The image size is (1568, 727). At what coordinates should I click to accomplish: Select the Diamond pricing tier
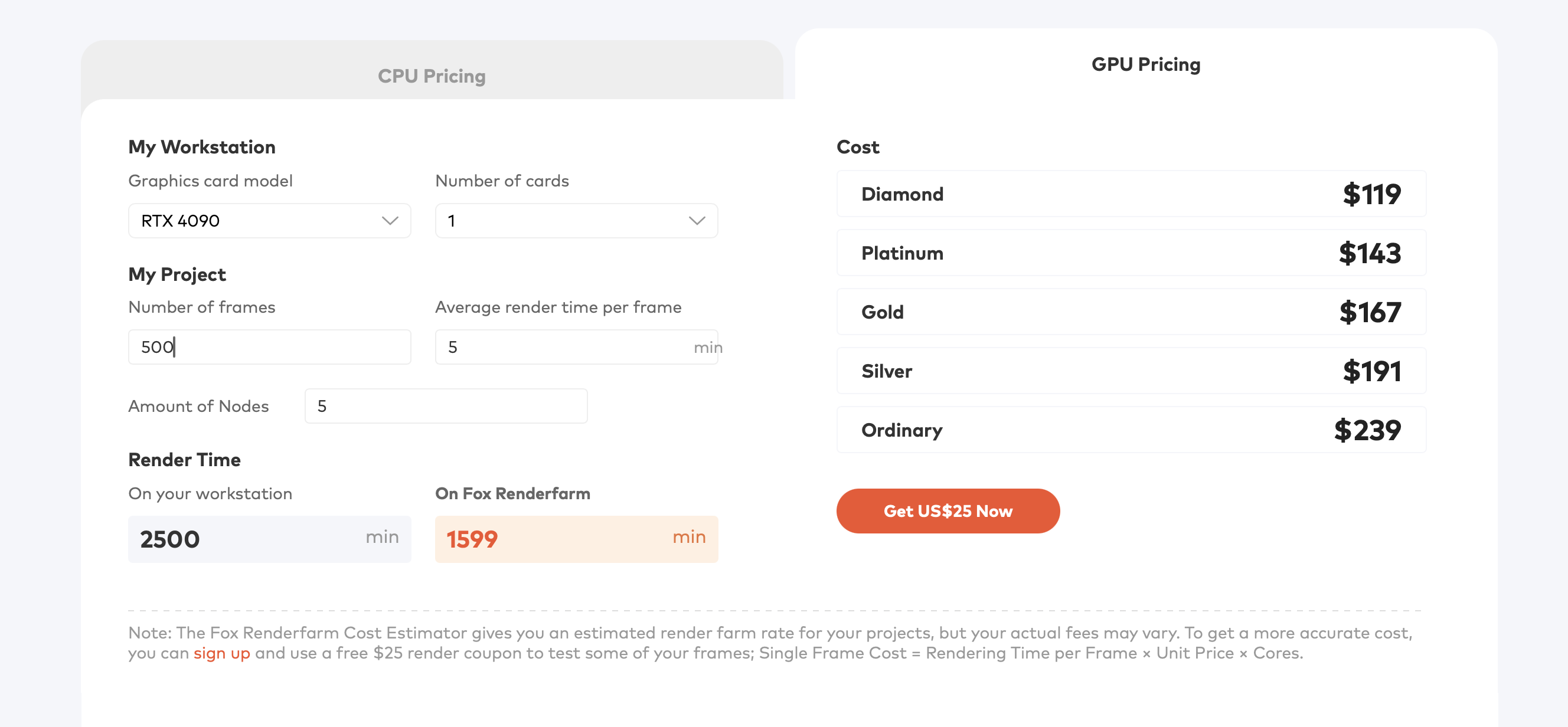click(1132, 194)
